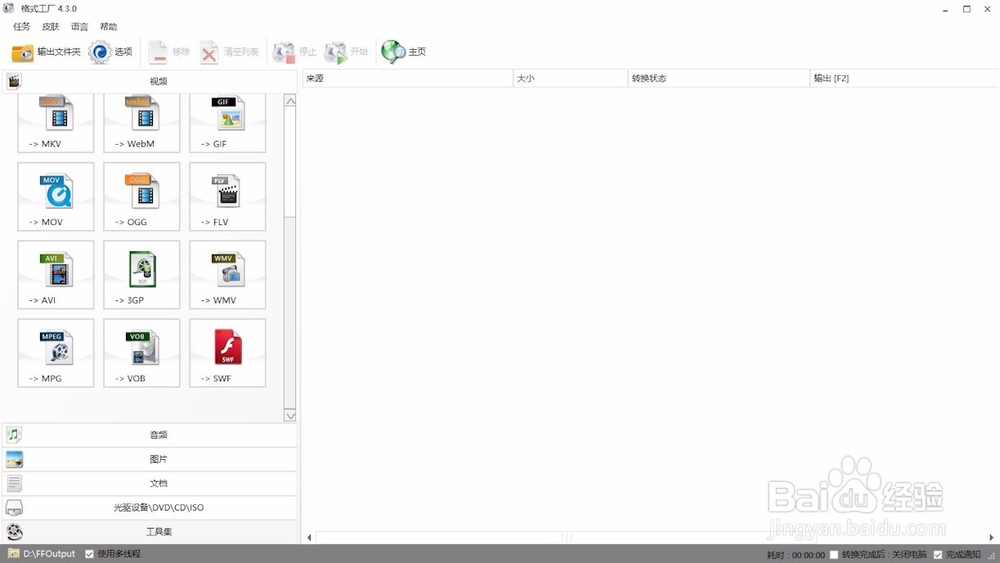Click the stop (停止) toolbar button

pos(294,52)
